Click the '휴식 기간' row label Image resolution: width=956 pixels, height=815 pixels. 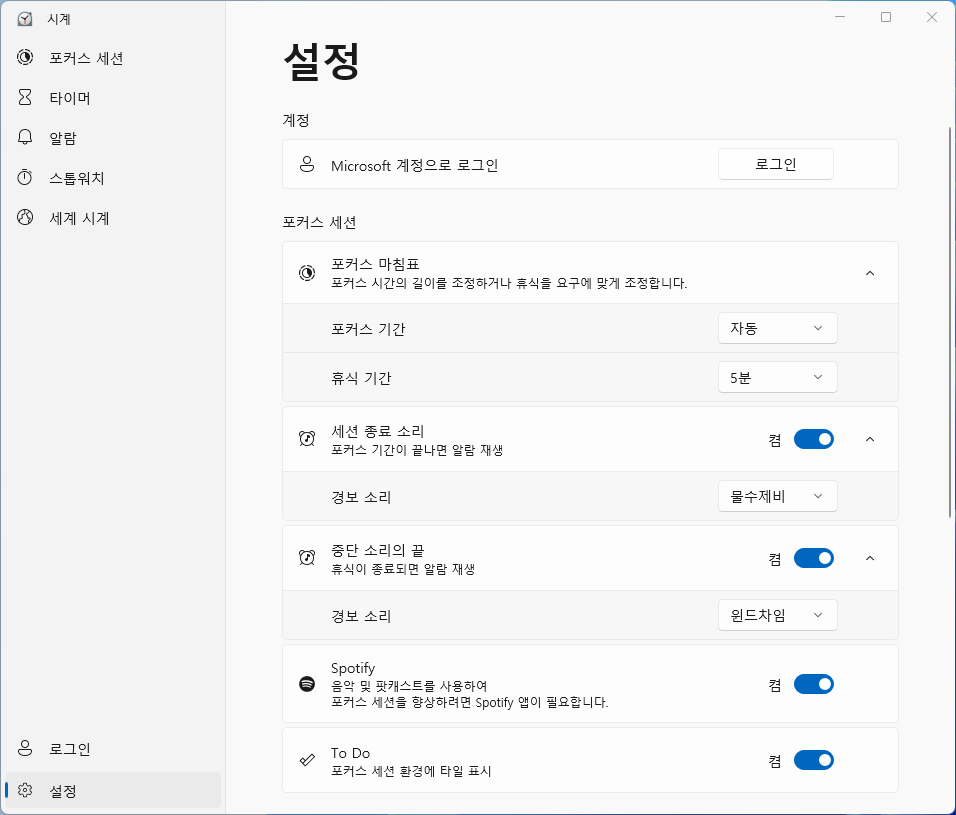coord(361,378)
